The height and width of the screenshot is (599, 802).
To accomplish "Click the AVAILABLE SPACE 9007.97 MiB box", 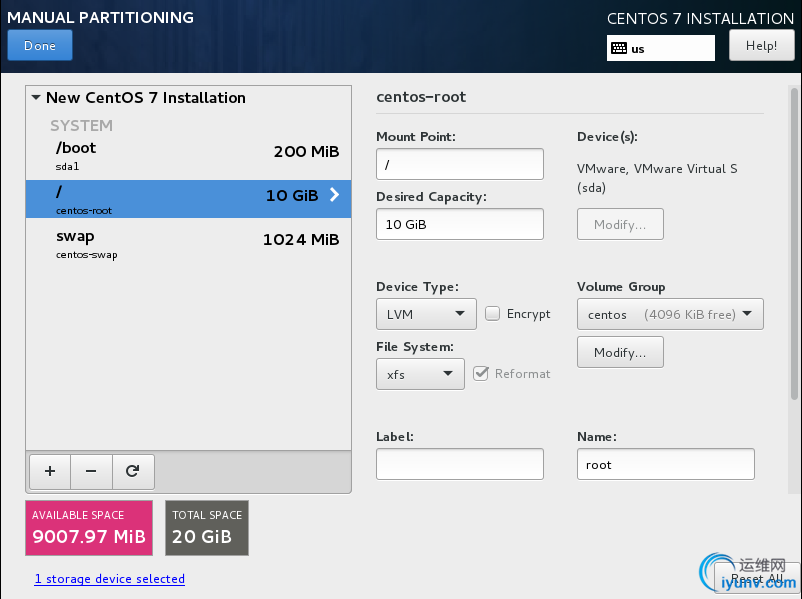I will 89,528.
